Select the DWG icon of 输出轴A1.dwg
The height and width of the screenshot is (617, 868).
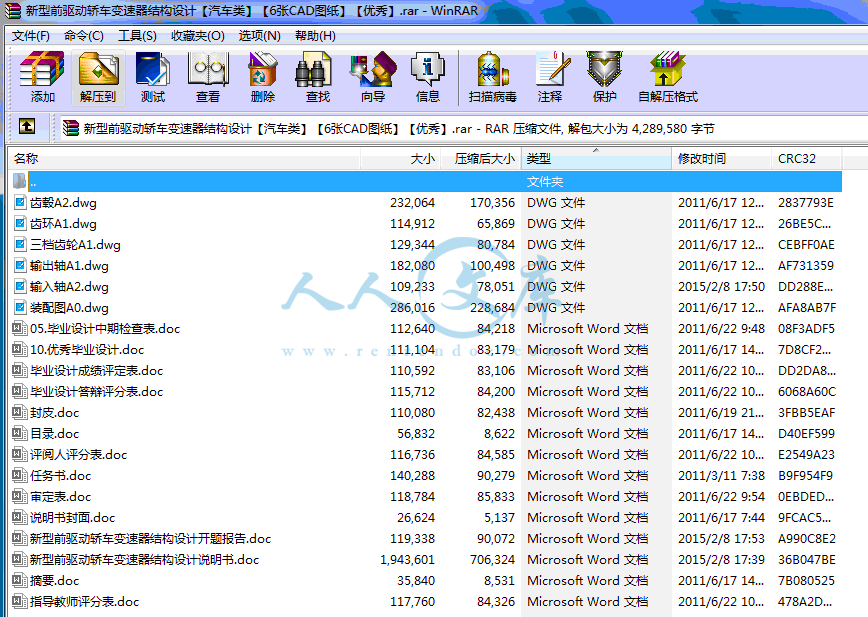pyautogui.click(x=20, y=266)
